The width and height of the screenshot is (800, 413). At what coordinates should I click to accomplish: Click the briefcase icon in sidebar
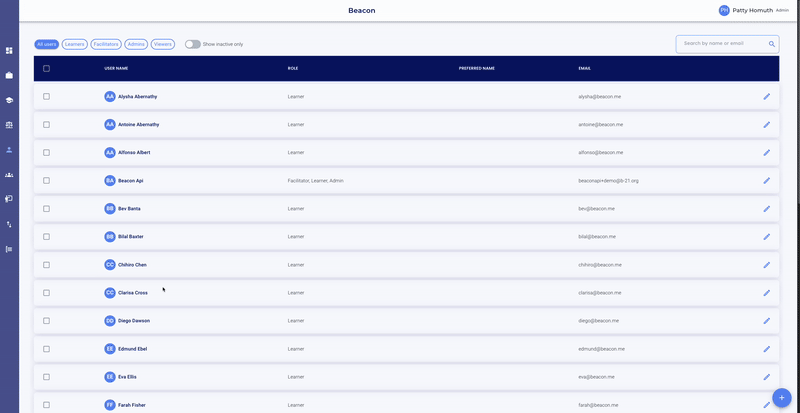[x=9, y=75]
